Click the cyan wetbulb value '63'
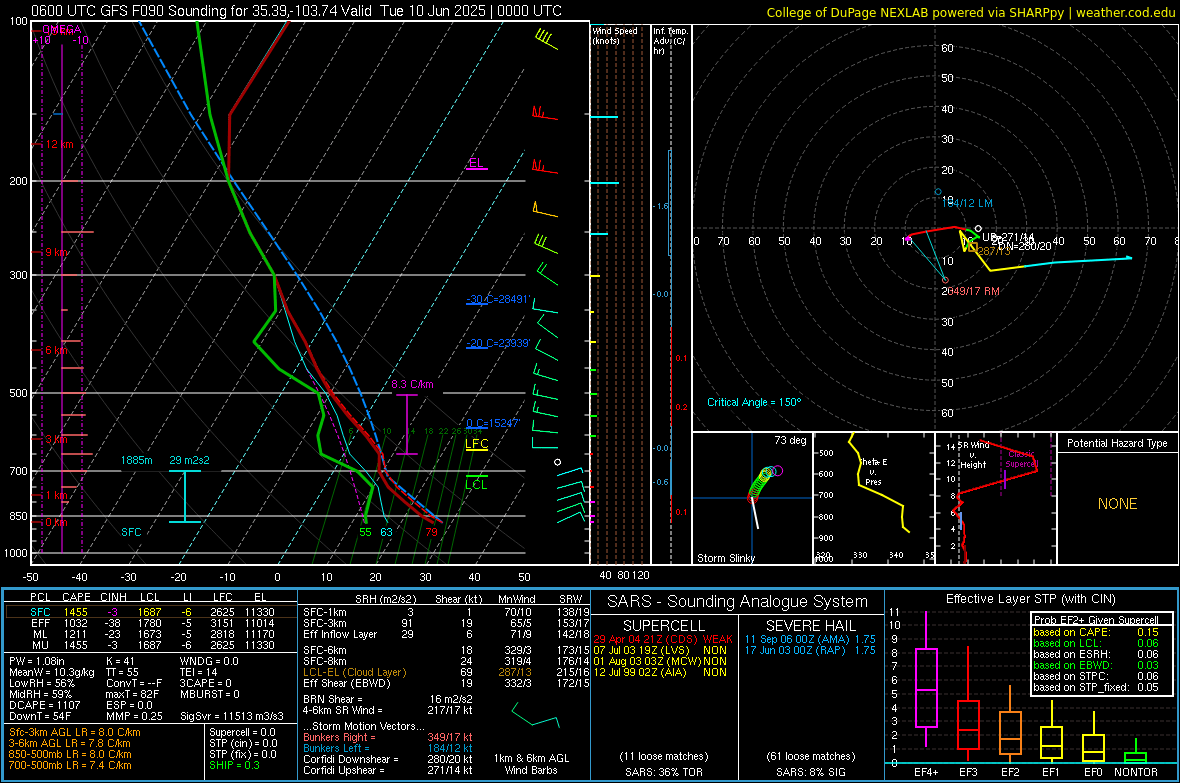The height and width of the screenshot is (783, 1180). pos(386,532)
